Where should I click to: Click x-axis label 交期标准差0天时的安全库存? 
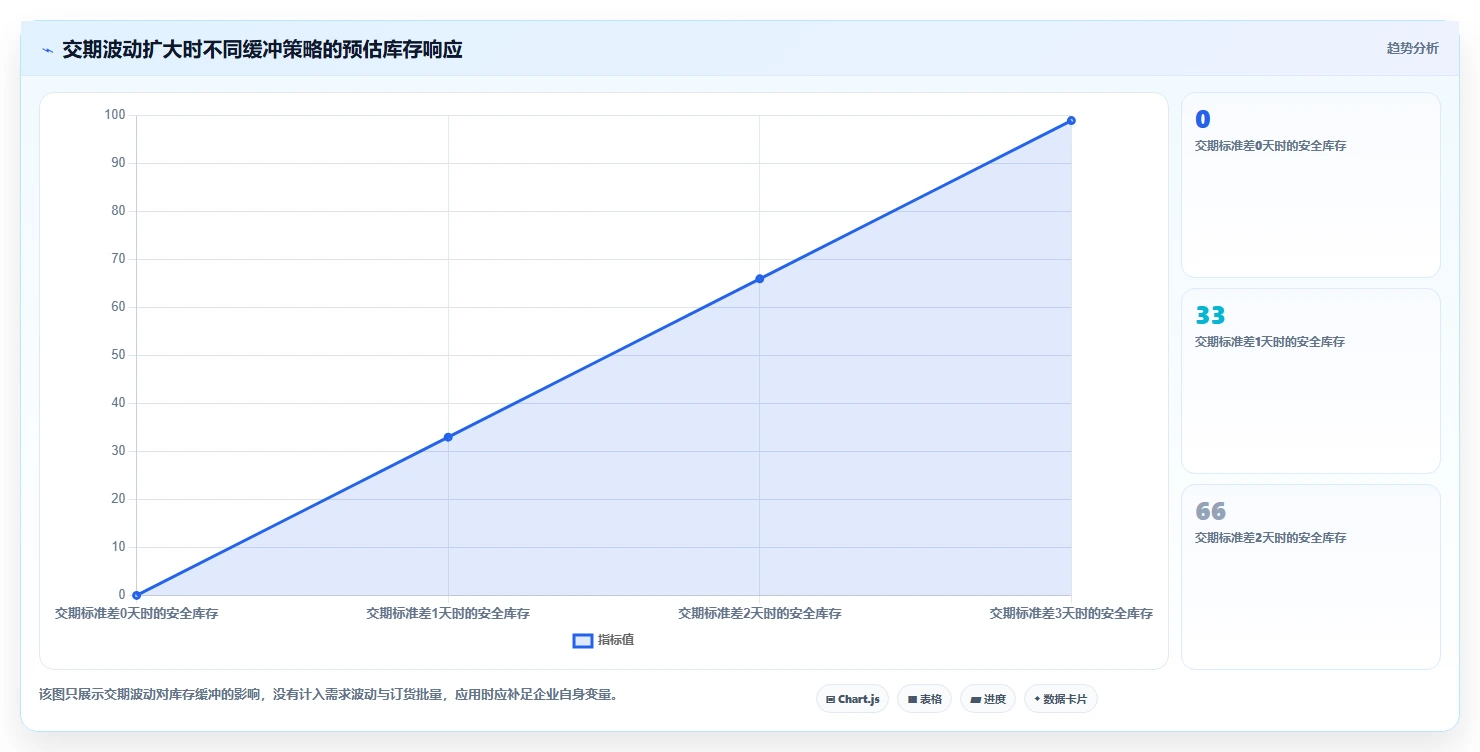pos(137,613)
